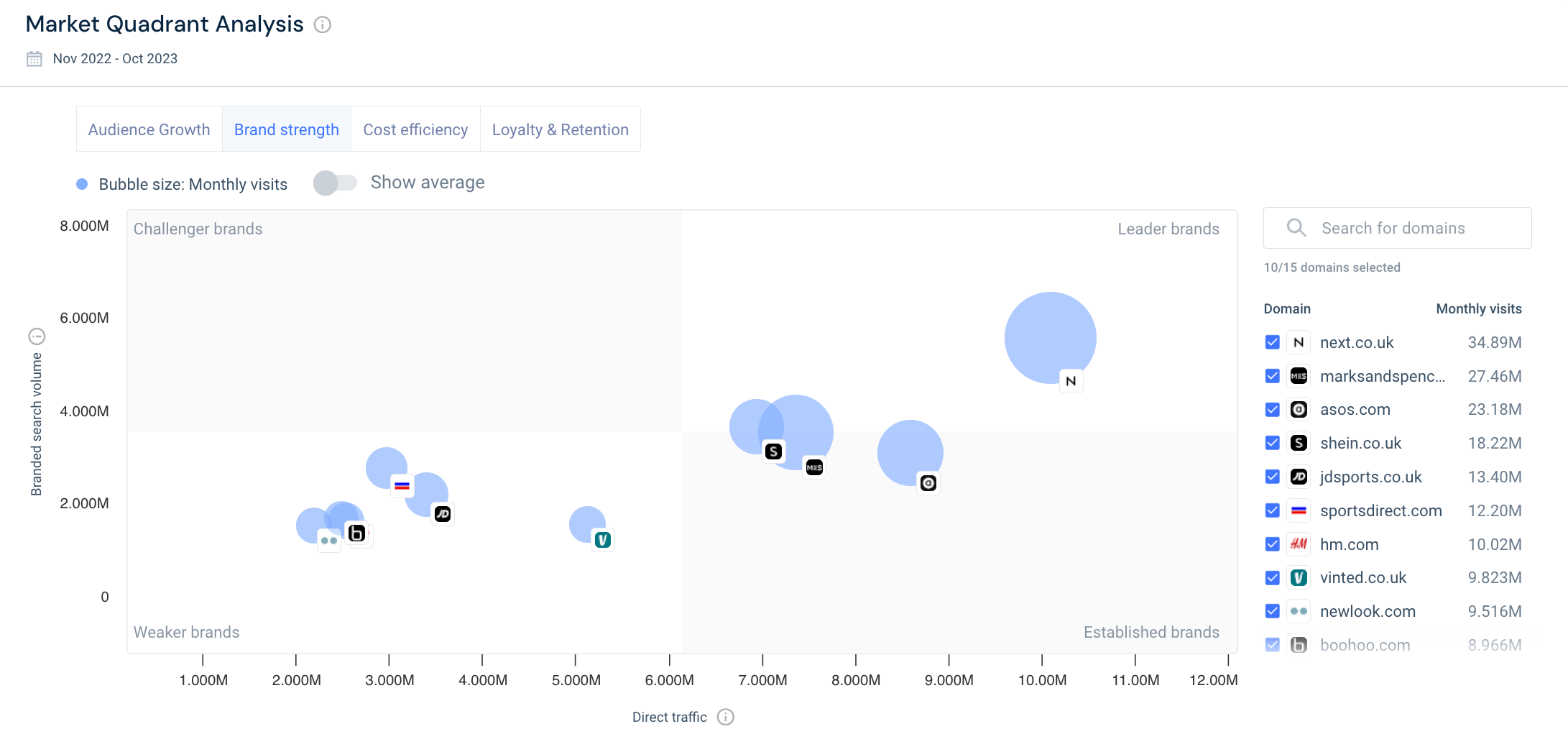Click info icon beside Market Quadrant Analysis title

[323, 25]
